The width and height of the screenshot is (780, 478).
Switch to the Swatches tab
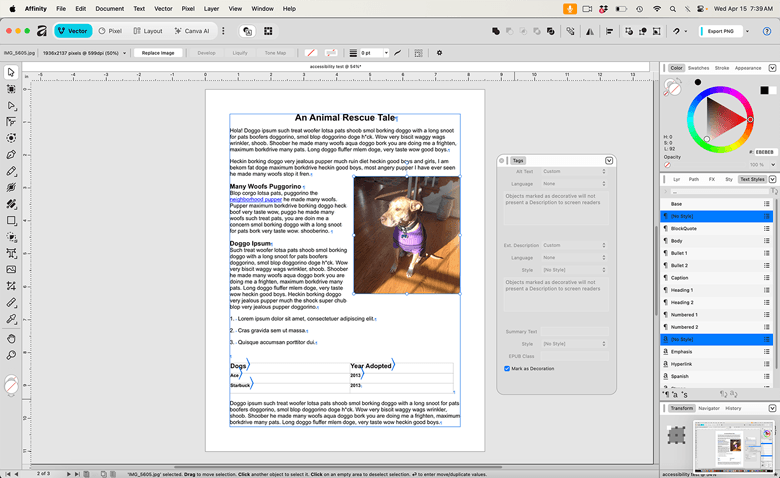point(698,68)
